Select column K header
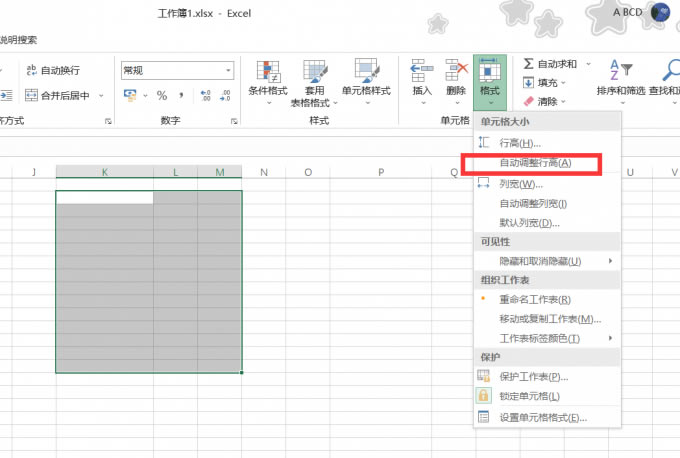Screen dimensions: 680x458 coord(105,173)
